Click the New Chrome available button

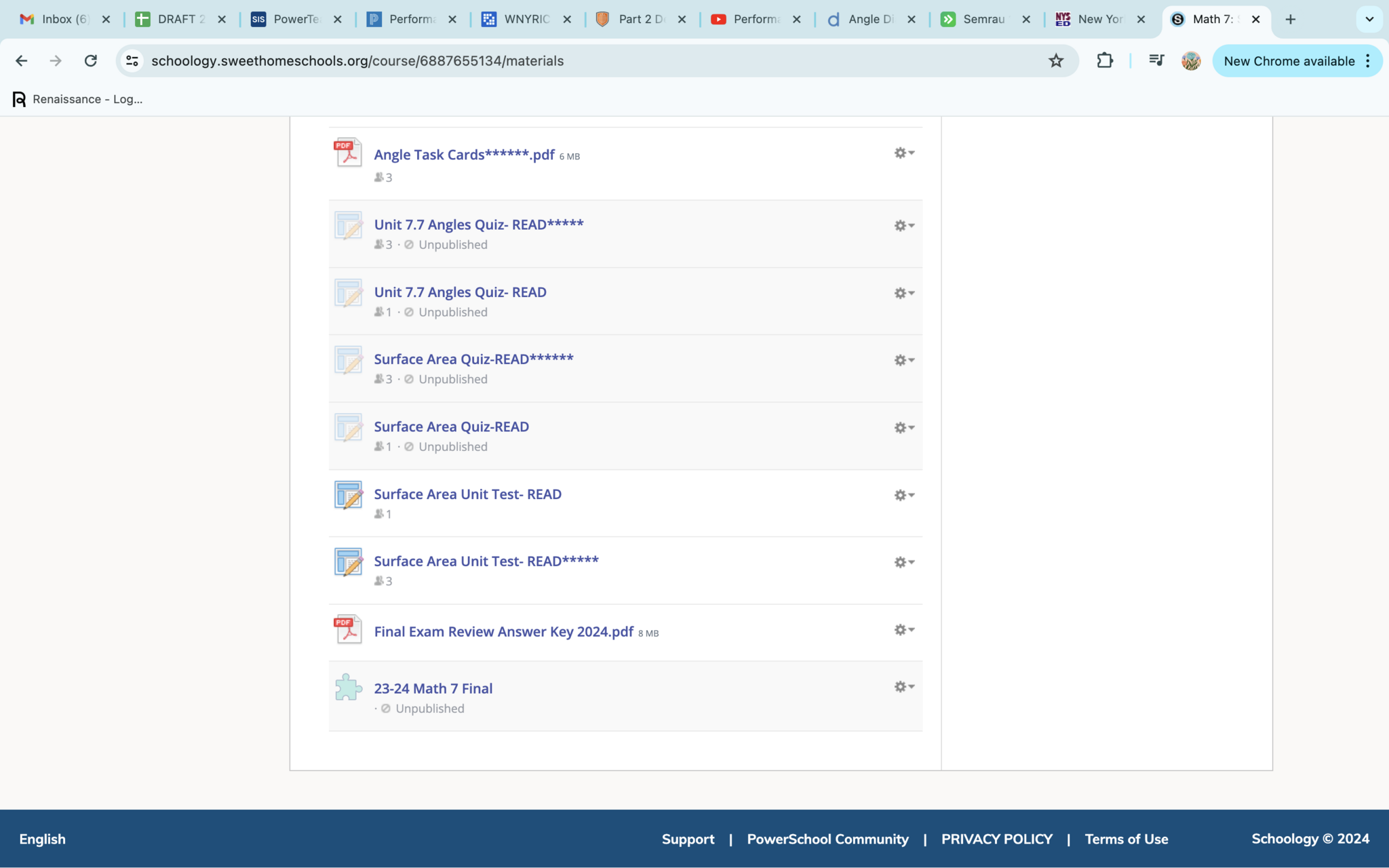pyautogui.click(x=1289, y=61)
